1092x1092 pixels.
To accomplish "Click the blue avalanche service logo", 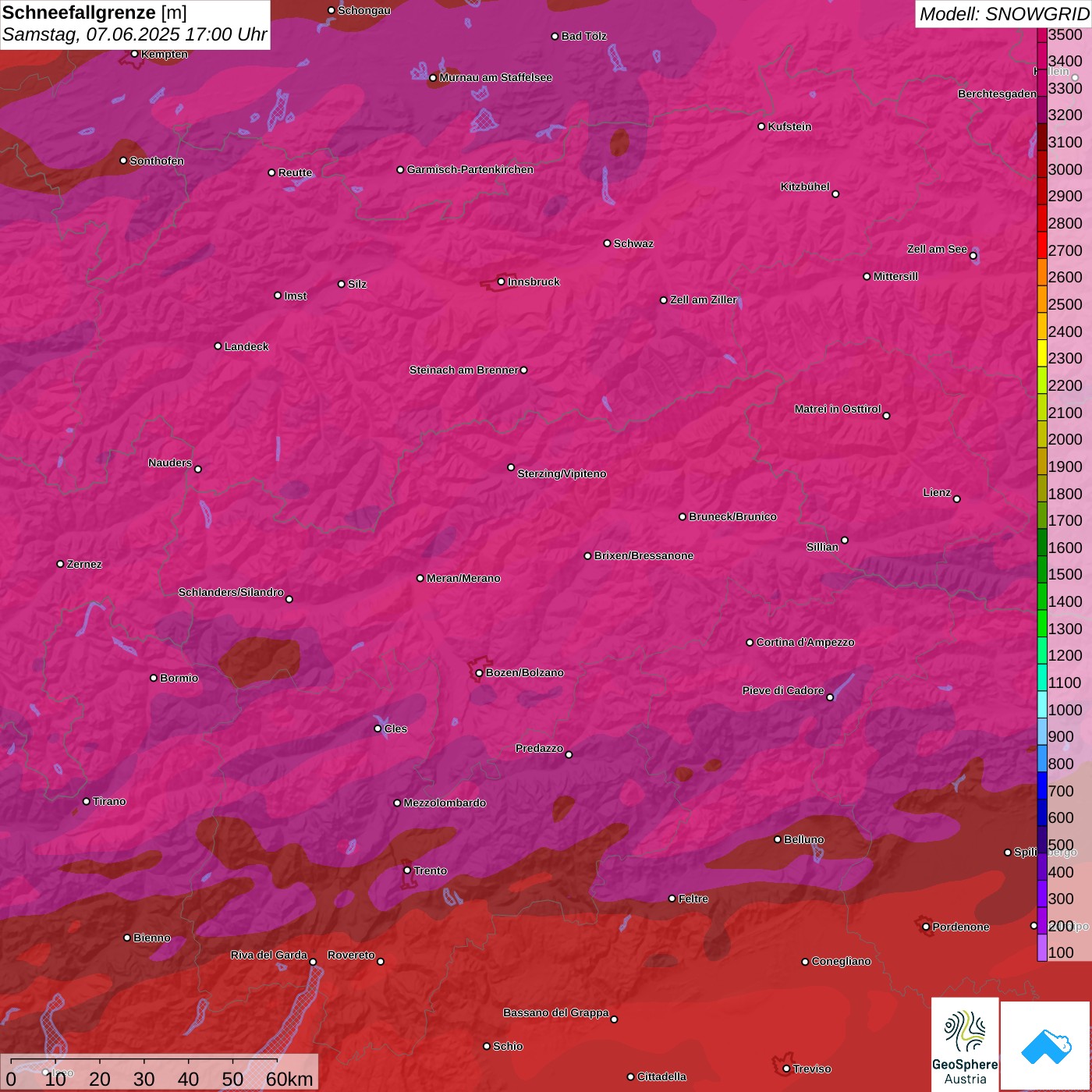I will pyautogui.click(x=1046, y=1046).
